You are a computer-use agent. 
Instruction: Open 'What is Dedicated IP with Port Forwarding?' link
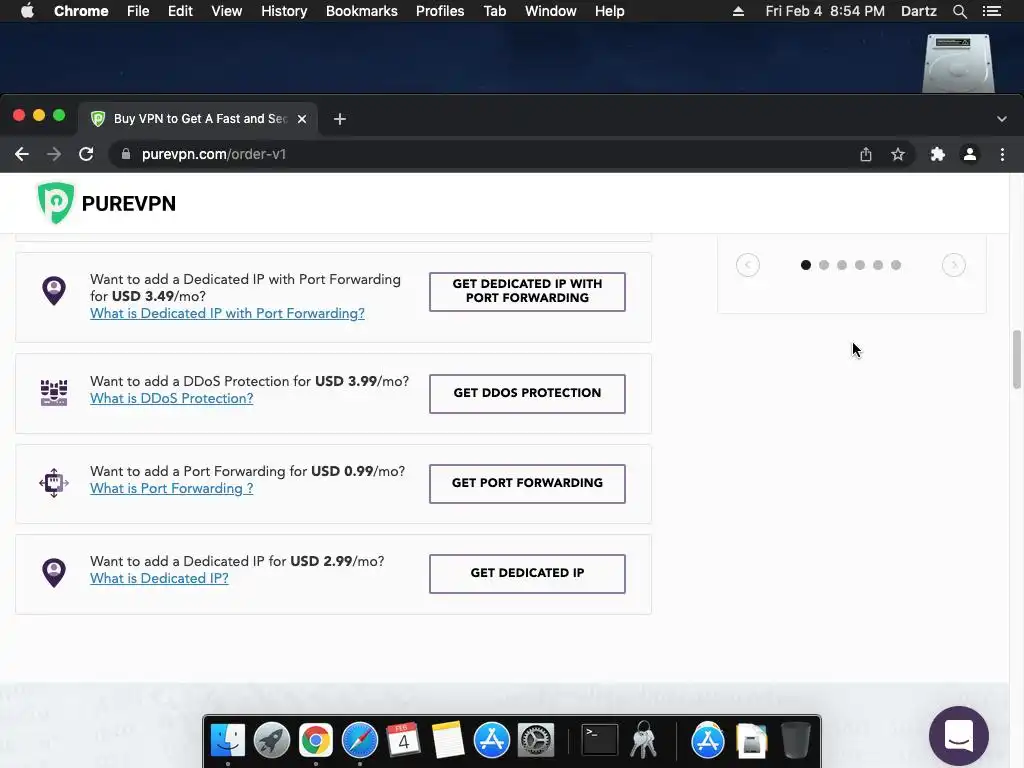(x=227, y=313)
